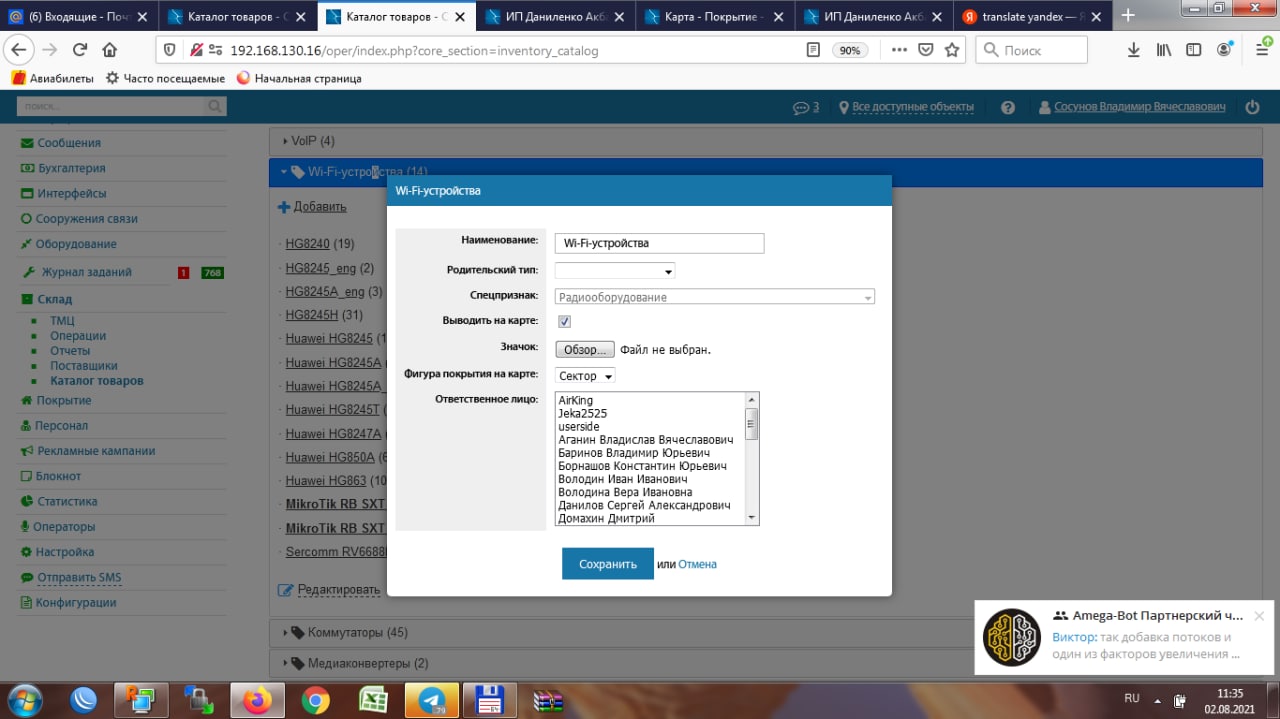Open the RU language indicator in system tray

(x=1132, y=698)
